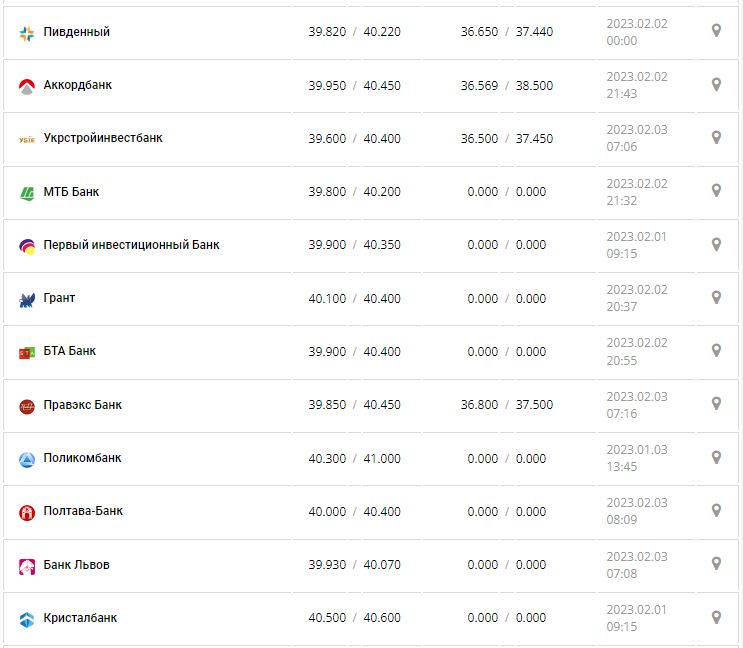Click the Правэкс Банк logo icon

click(x=27, y=406)
